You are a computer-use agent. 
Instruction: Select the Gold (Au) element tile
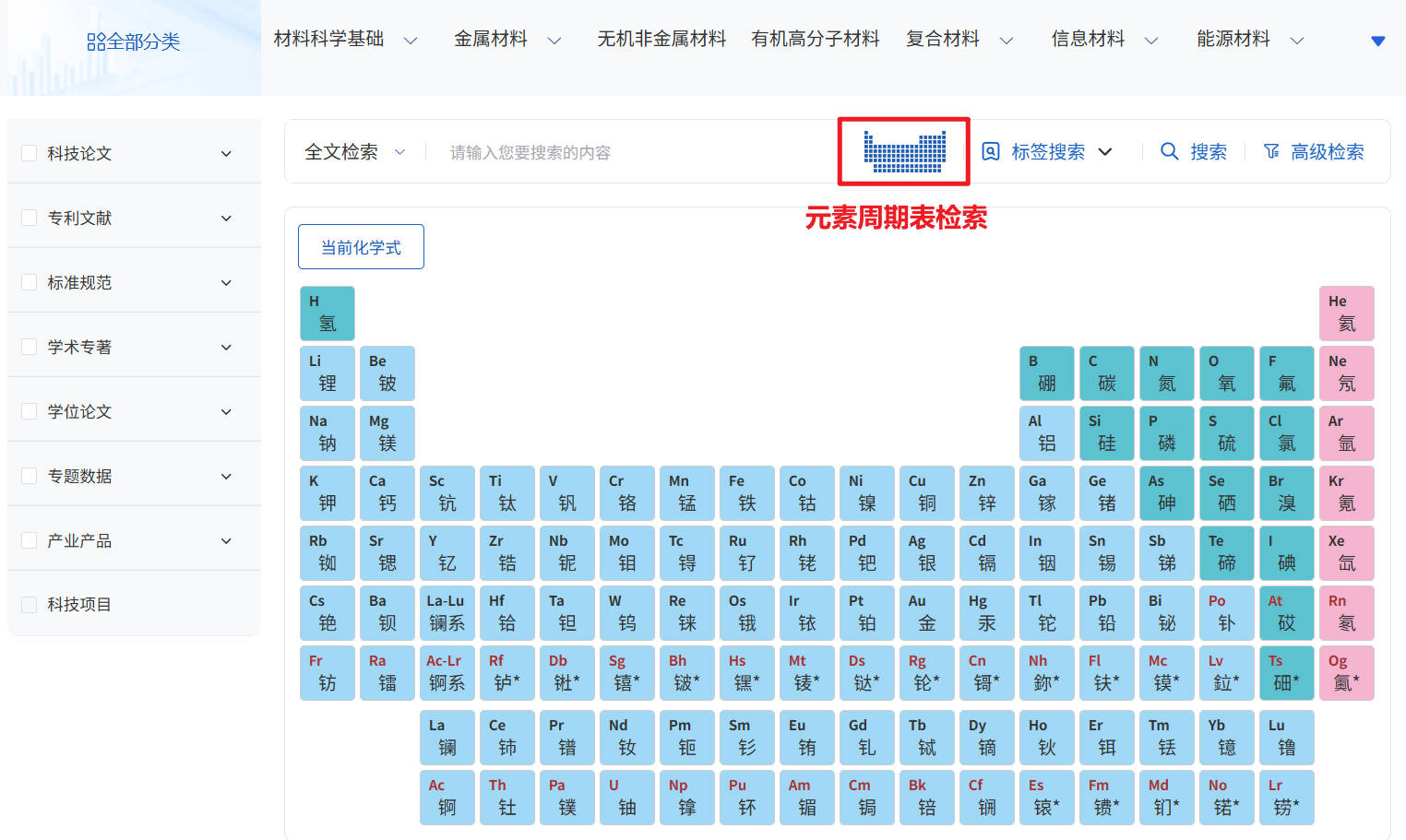click(926, 612)
